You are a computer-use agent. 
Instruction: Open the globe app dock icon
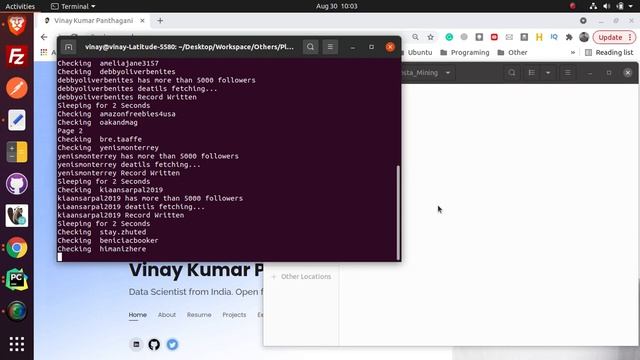[x=17, y=311]
